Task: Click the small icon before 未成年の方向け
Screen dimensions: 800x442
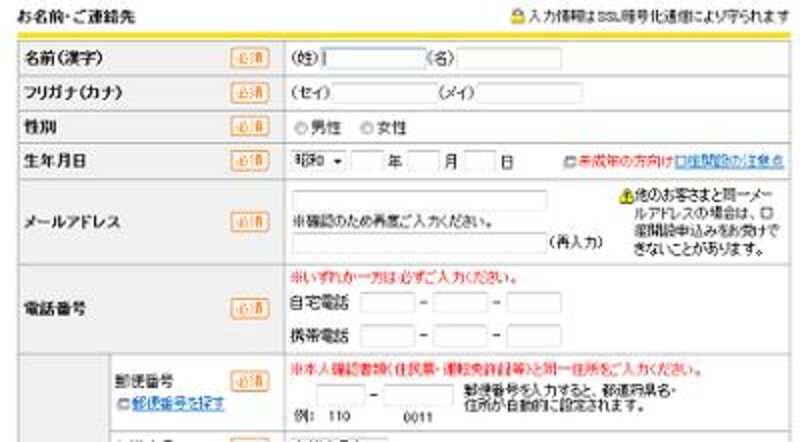Action: tap(569, 162)
